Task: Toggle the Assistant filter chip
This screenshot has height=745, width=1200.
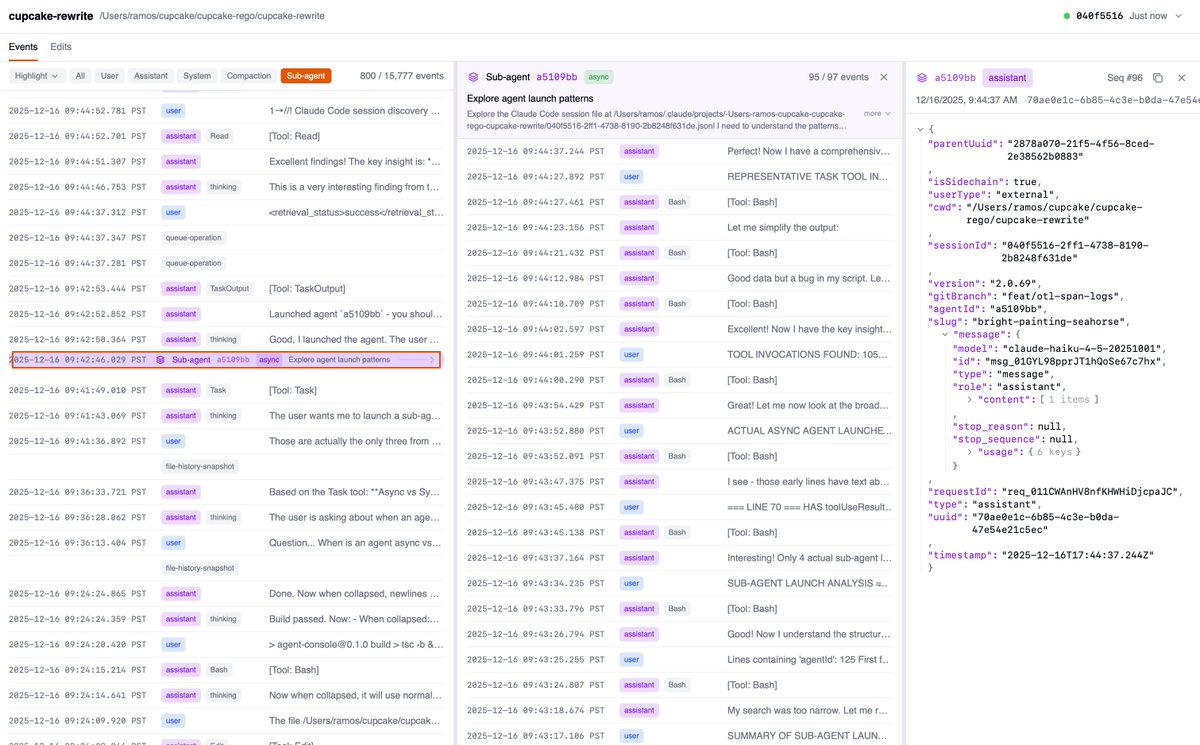Action: pyautogui.click(x=151, y=76)
